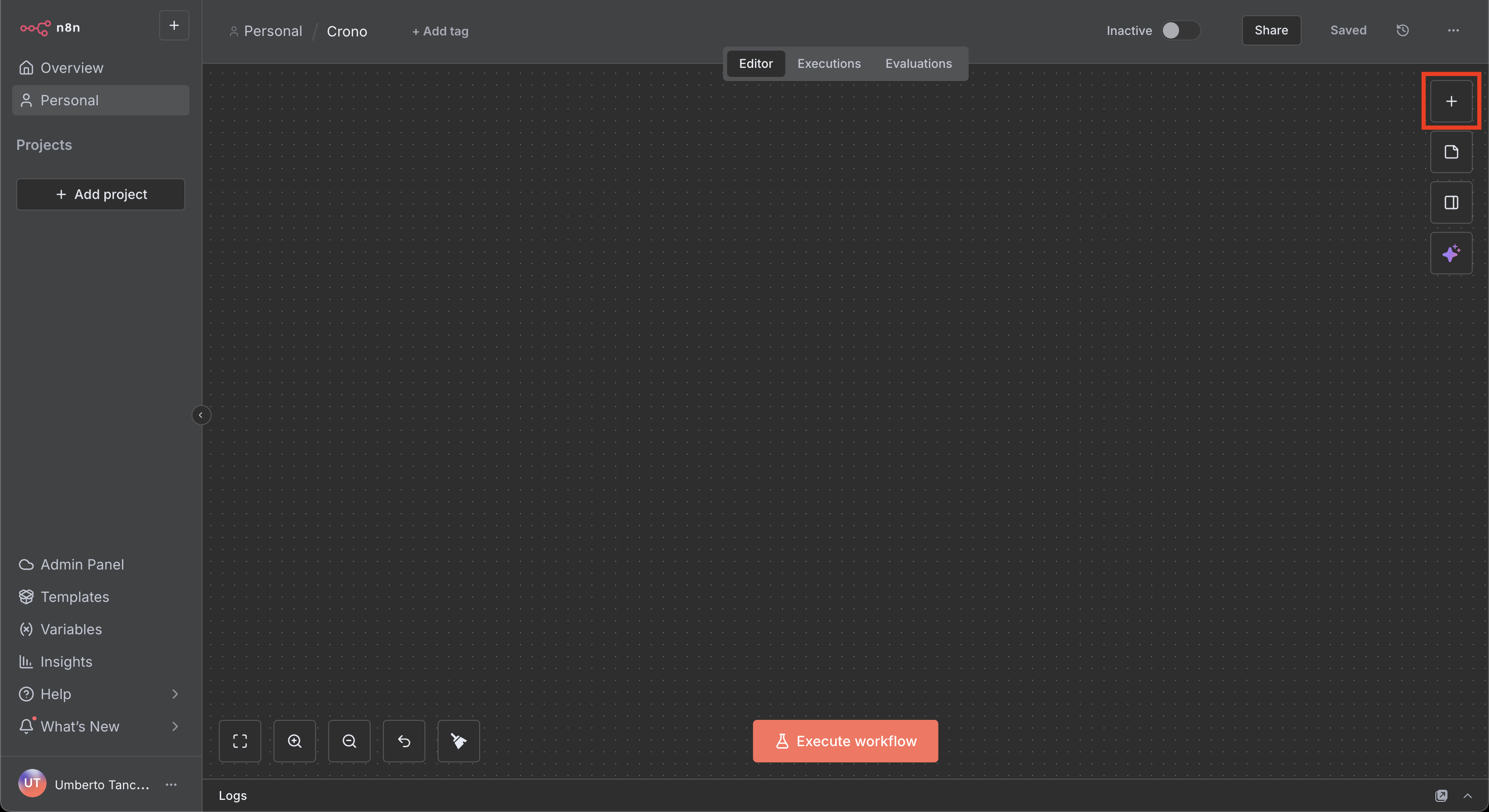Zoom out on the canvas

(349, 741)
